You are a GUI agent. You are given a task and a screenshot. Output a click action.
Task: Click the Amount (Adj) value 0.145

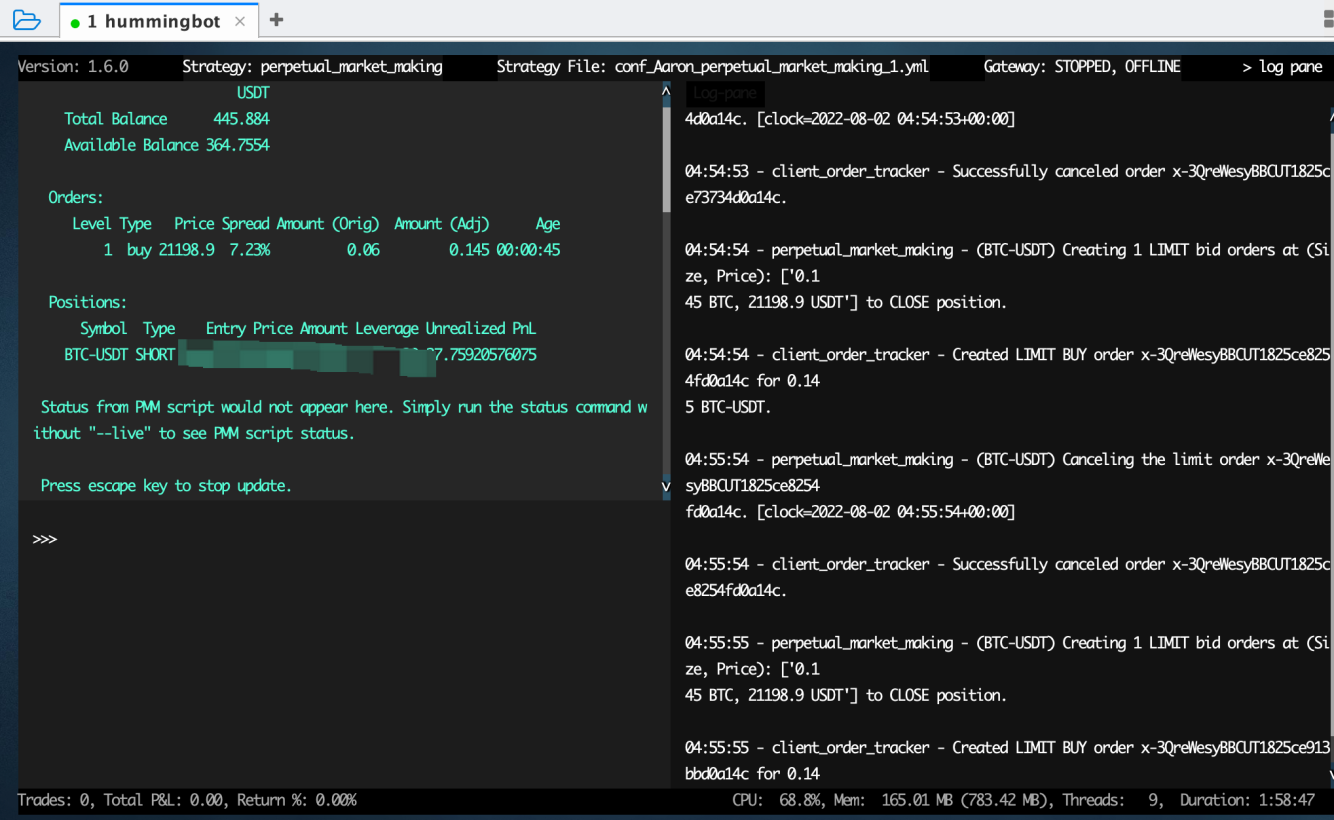pyautogui.click(x=469, y=250)
